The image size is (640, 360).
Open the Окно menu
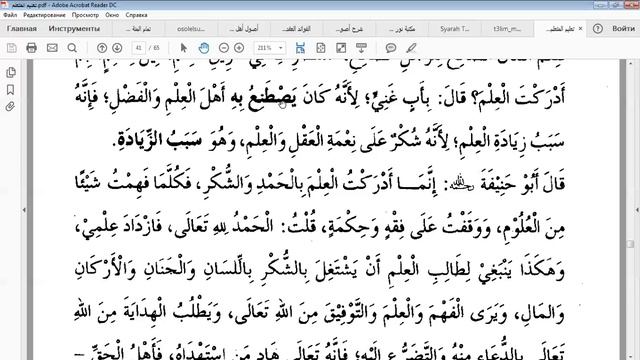pos(112,15)
